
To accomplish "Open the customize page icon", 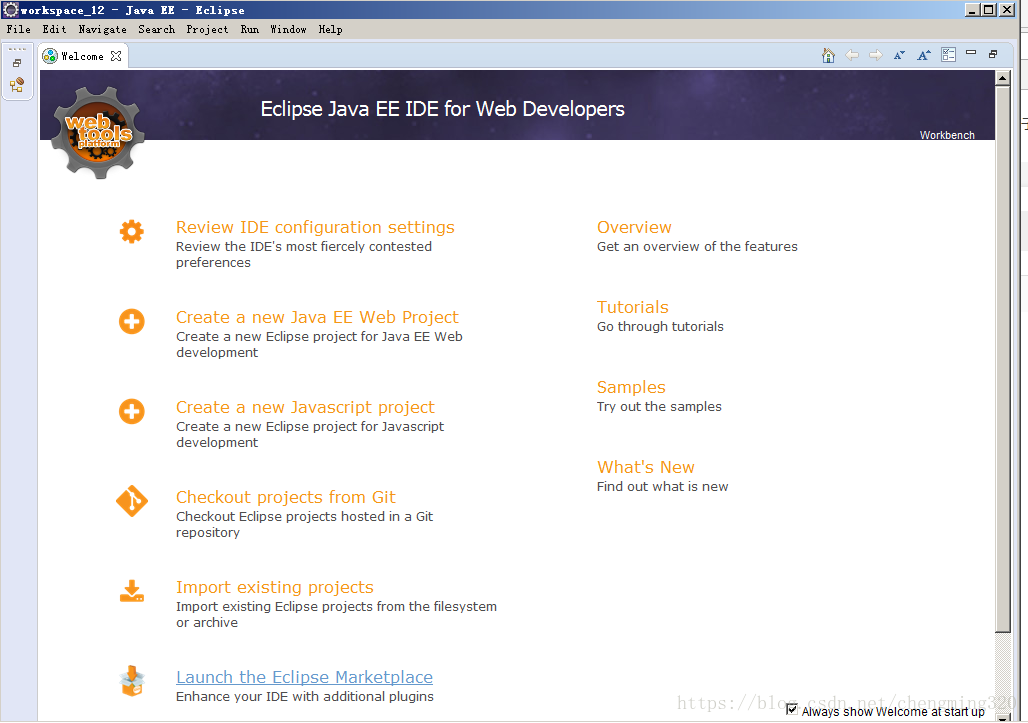I will tap(948, 55).
